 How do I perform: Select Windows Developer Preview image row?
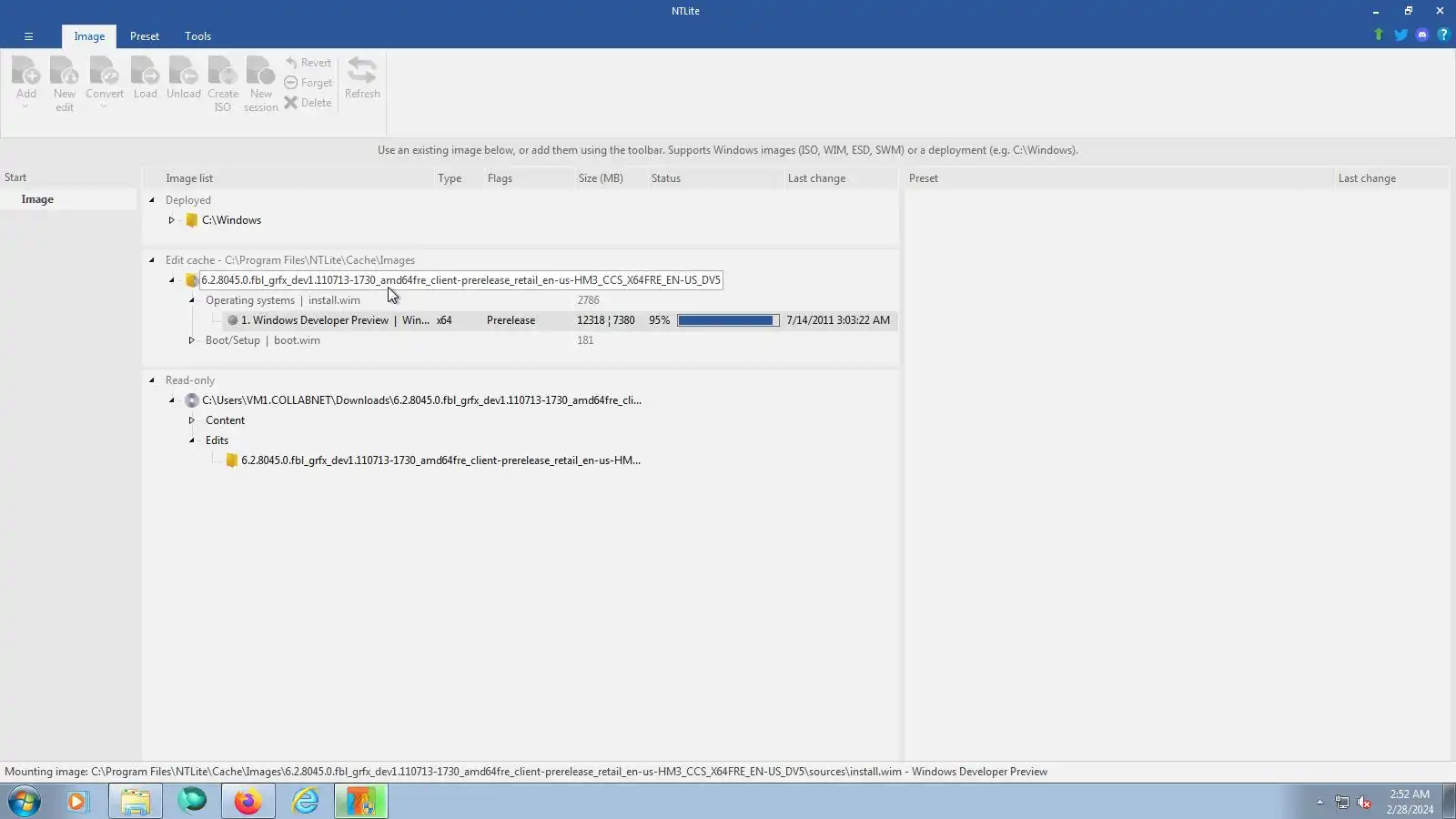point(560,320)
